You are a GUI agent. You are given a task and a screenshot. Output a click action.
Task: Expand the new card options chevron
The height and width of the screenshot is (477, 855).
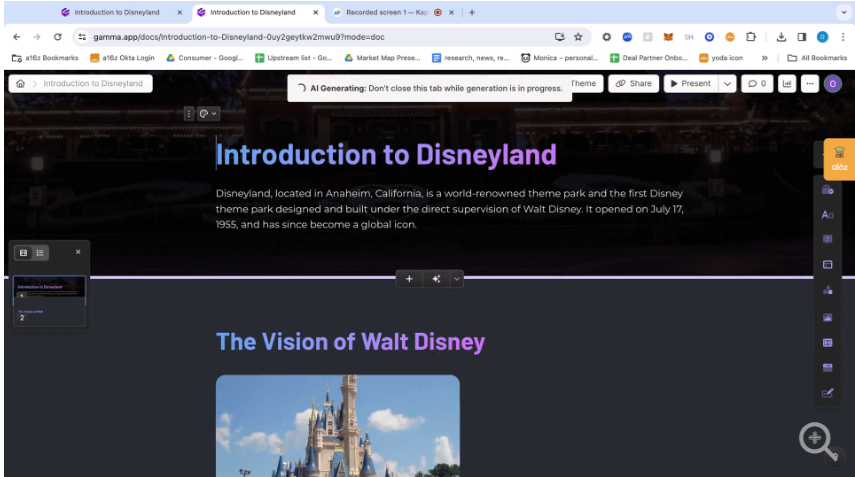pyautogui.click(x=456, y=279)
